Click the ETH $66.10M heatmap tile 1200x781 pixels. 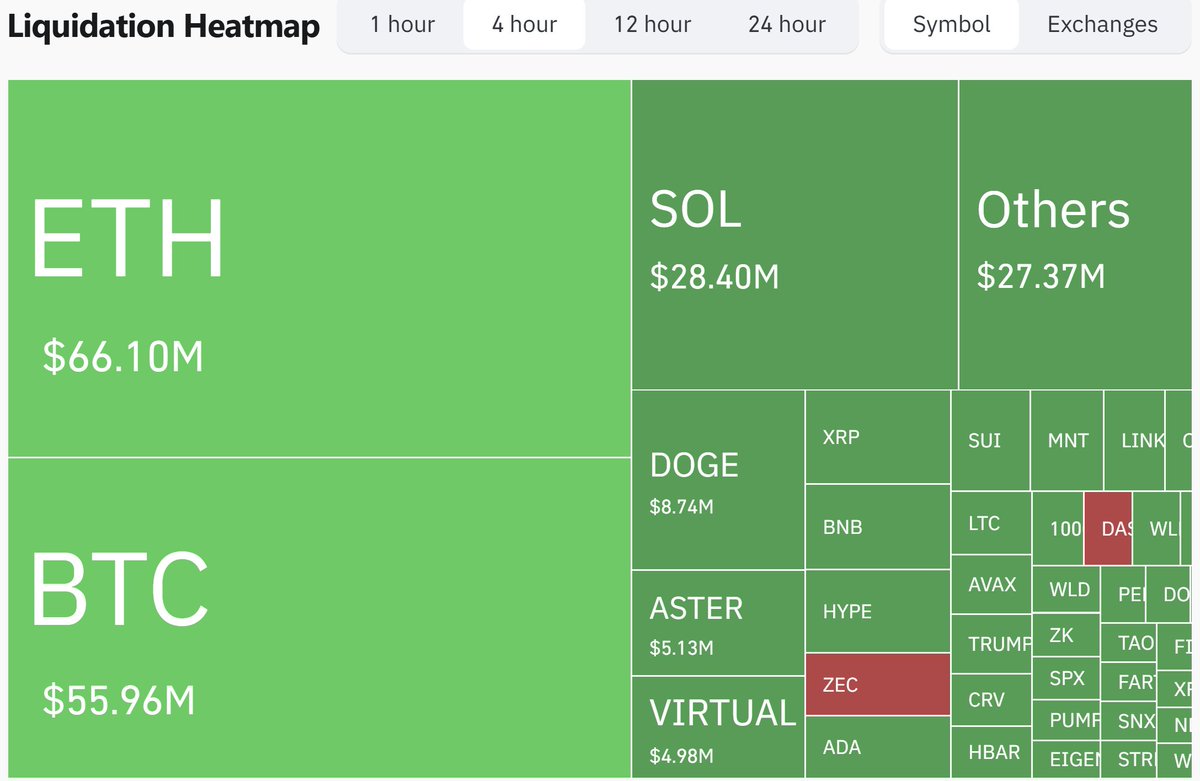tap(319, 268)
